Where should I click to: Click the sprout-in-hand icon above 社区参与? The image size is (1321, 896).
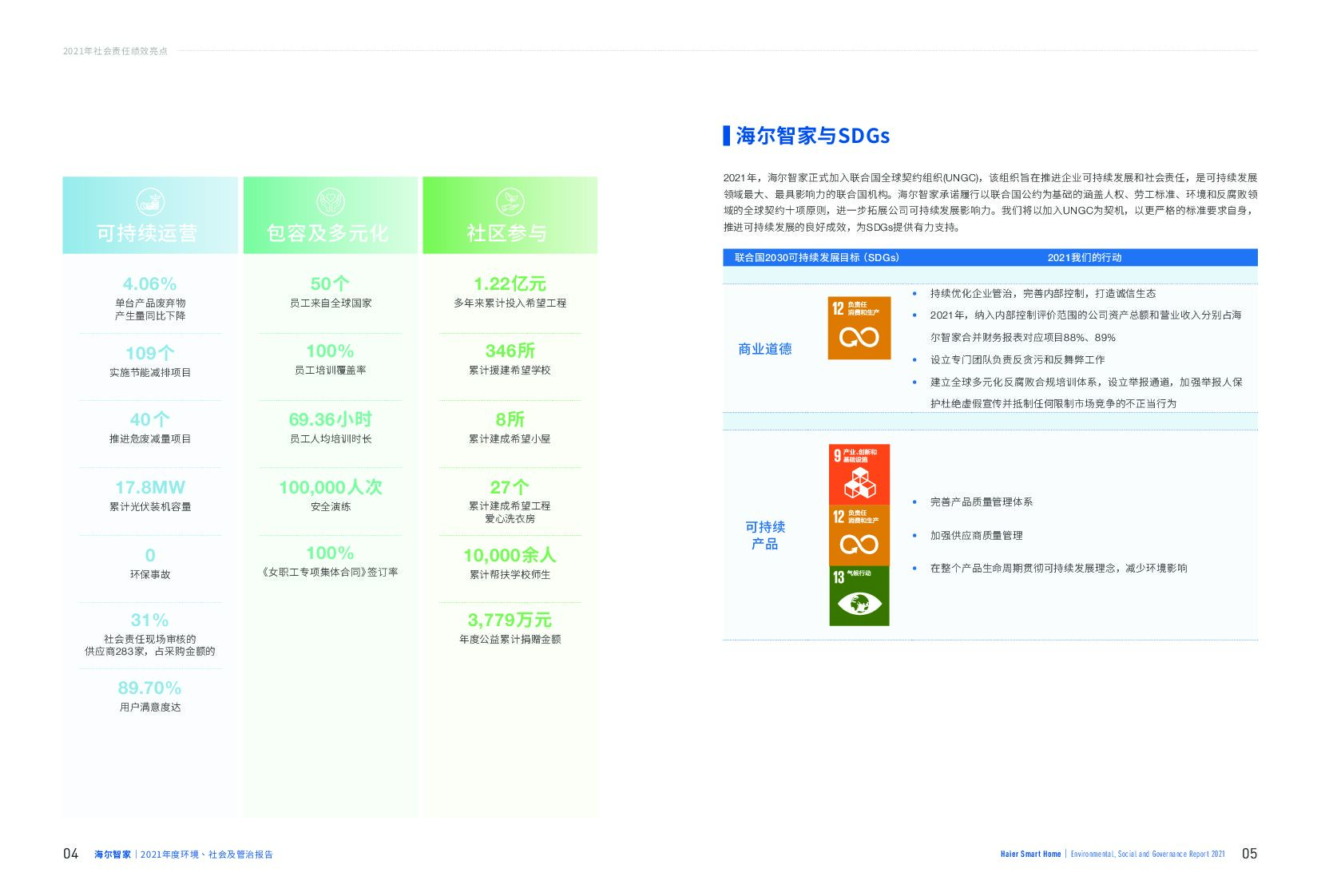[x=510, y=201]
